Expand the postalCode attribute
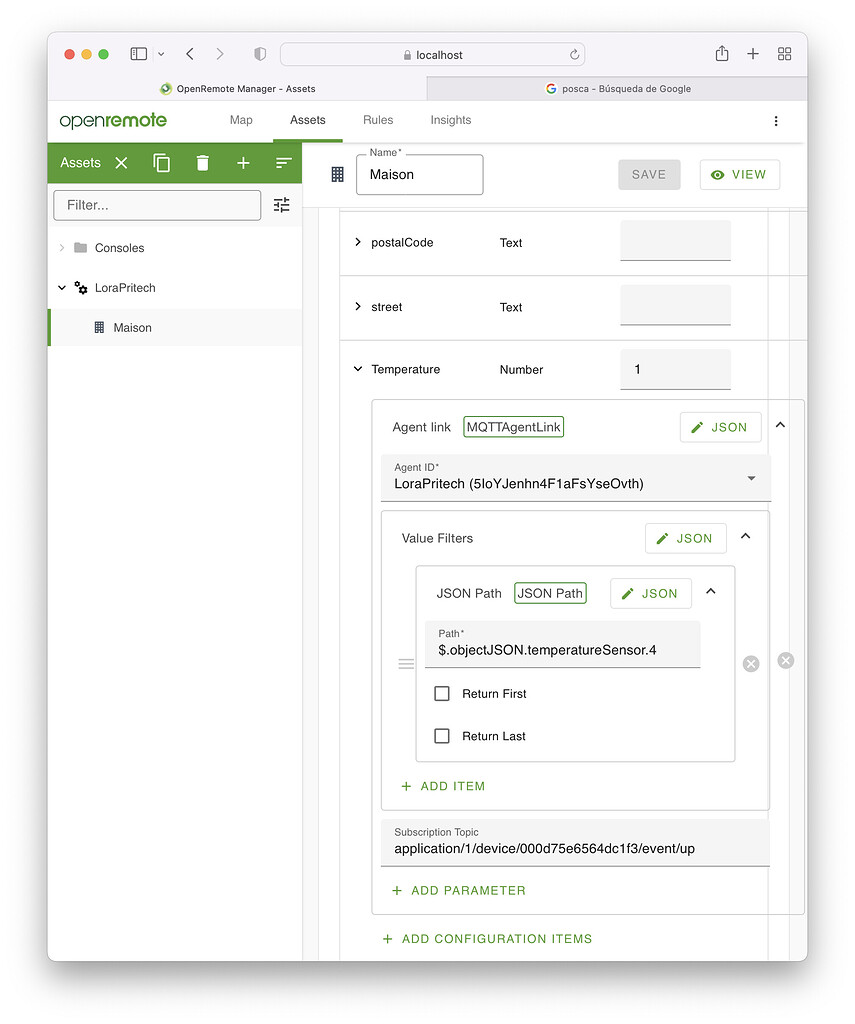The height and width of the screenshot is (1024, 855). pyautogui.click(x=358, y=242)
